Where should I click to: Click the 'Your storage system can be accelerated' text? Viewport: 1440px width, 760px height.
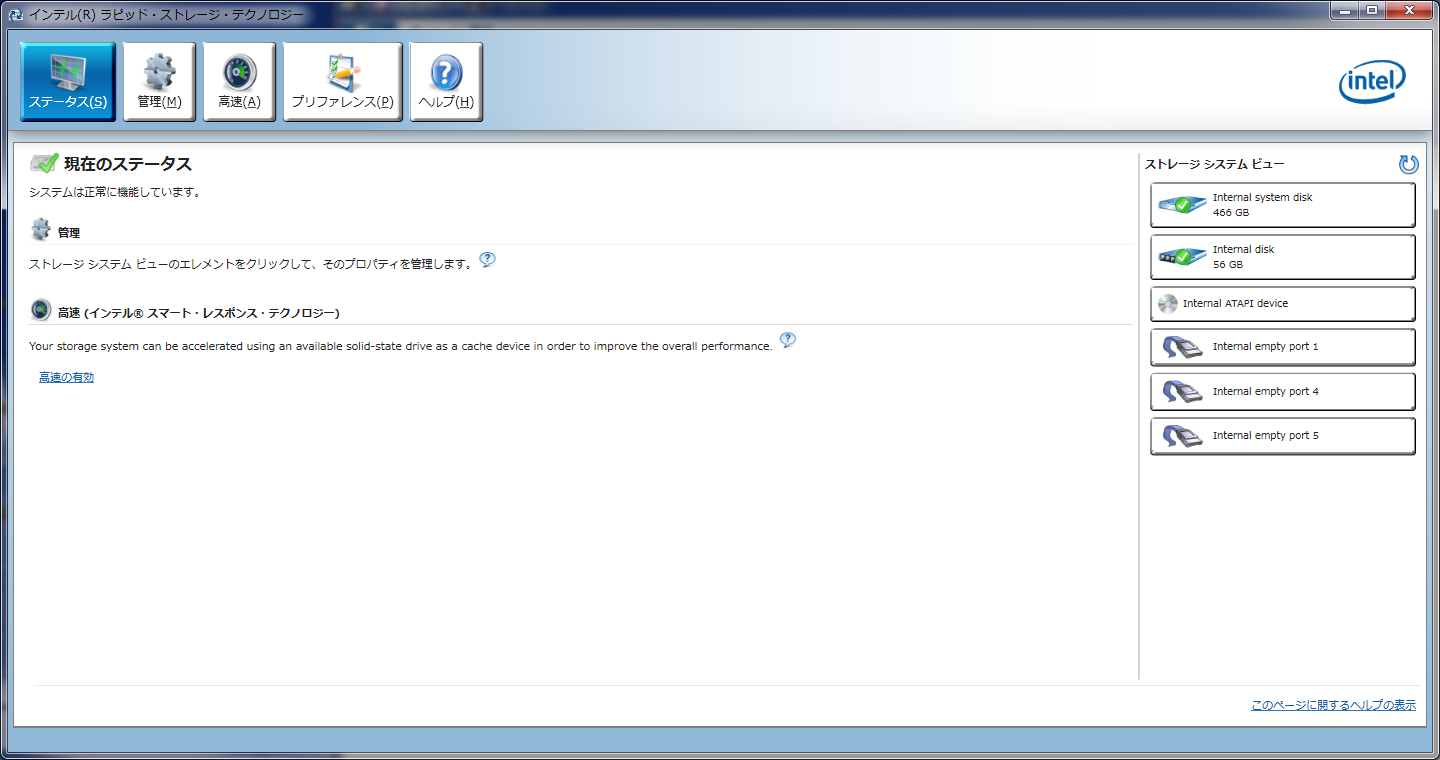pos(401,346)
